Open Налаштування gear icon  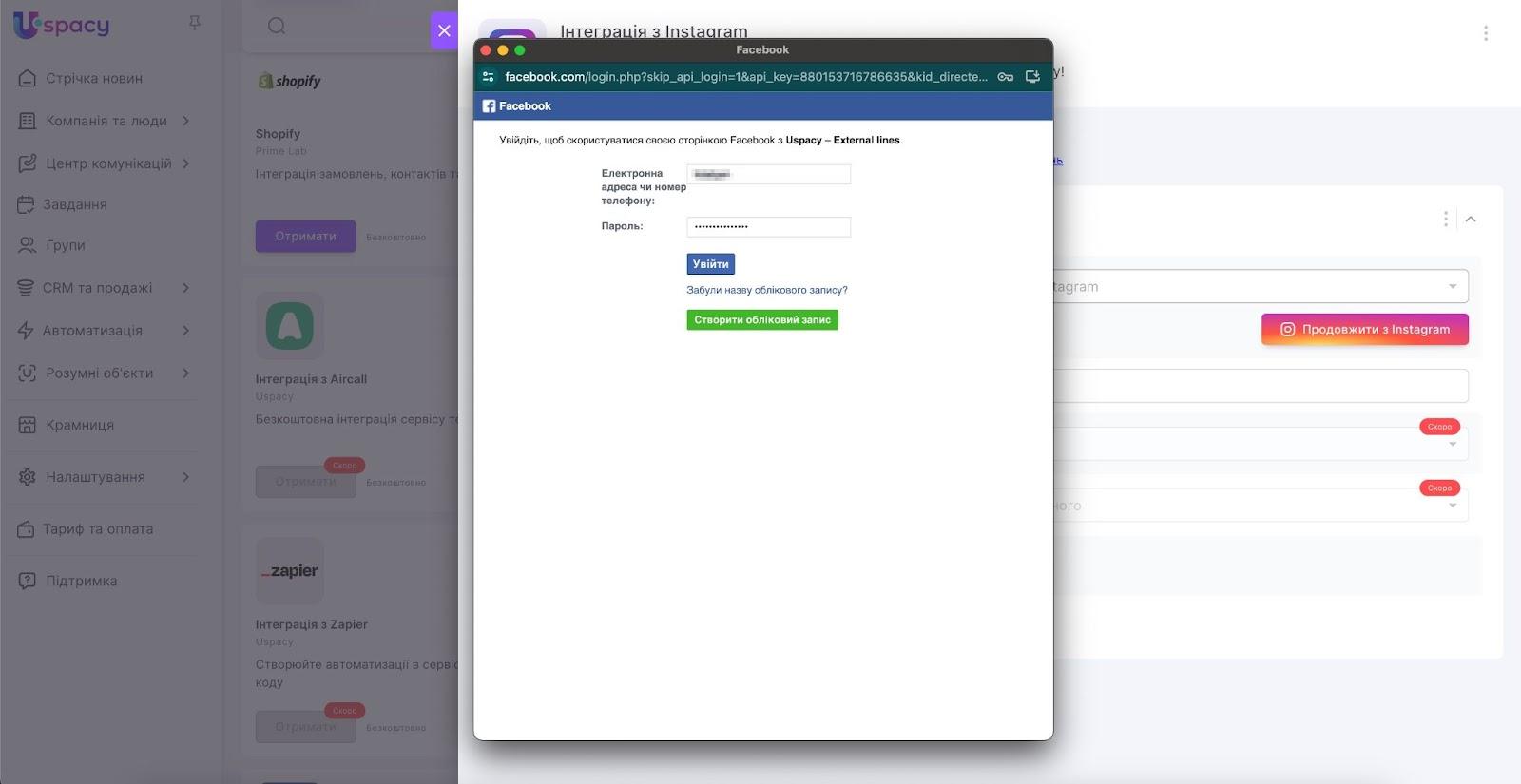point(27,477)
